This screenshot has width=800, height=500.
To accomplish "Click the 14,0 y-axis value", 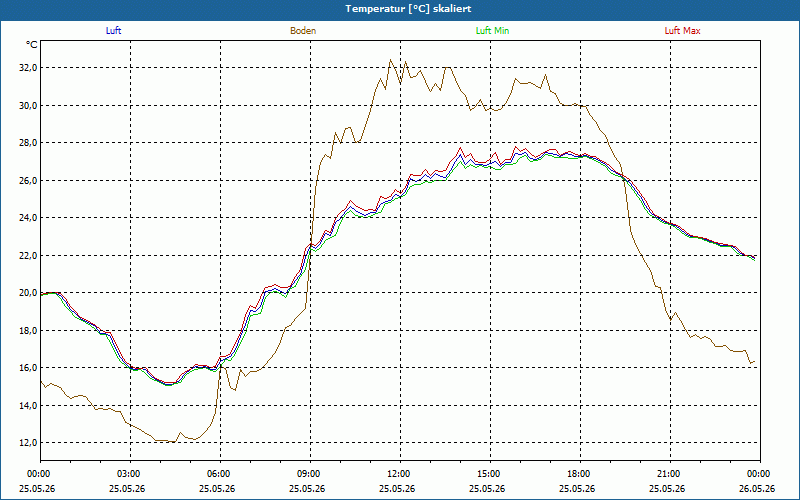I will (x=28, y=406).
